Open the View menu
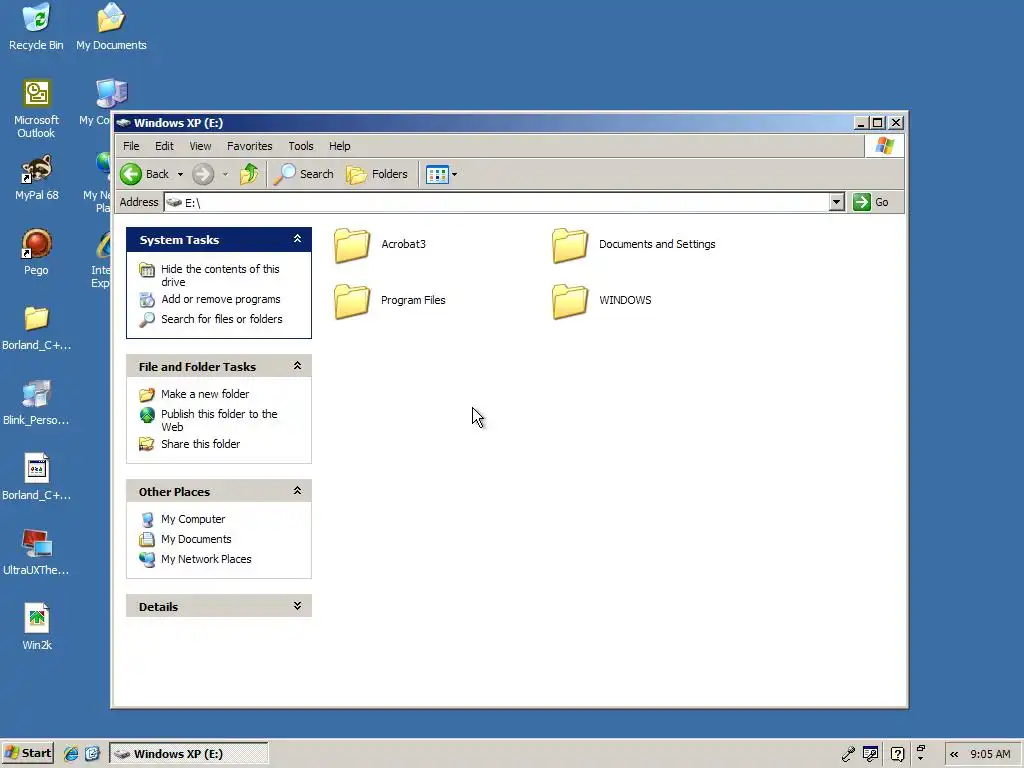Viewport: 1024px width, 768px height. (200, 146)
